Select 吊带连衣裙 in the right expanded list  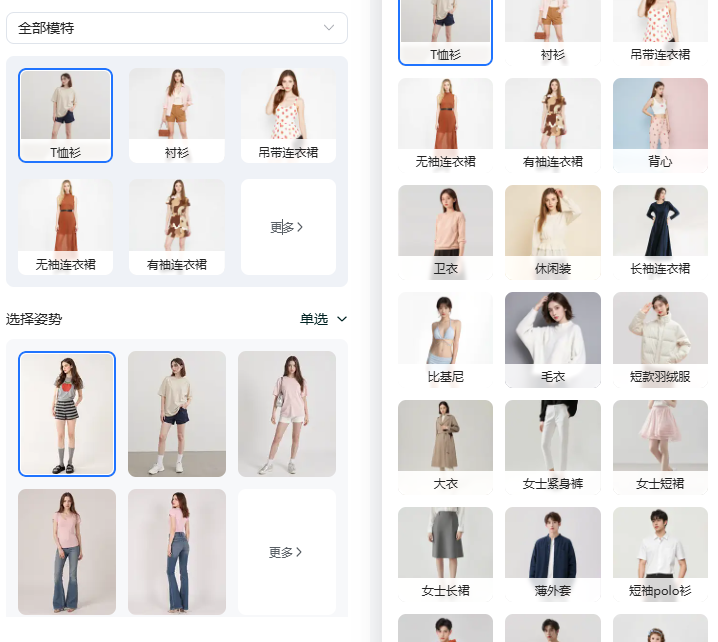point(660,32)
